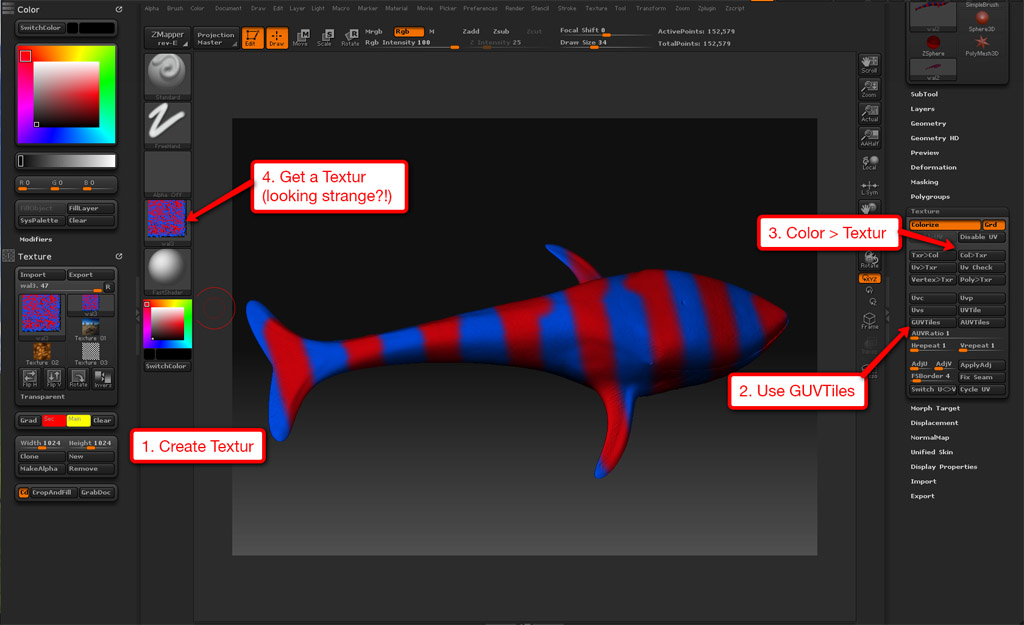
Task: Select the Texture 02 thumbnail
Action: (x=42, y=352)
